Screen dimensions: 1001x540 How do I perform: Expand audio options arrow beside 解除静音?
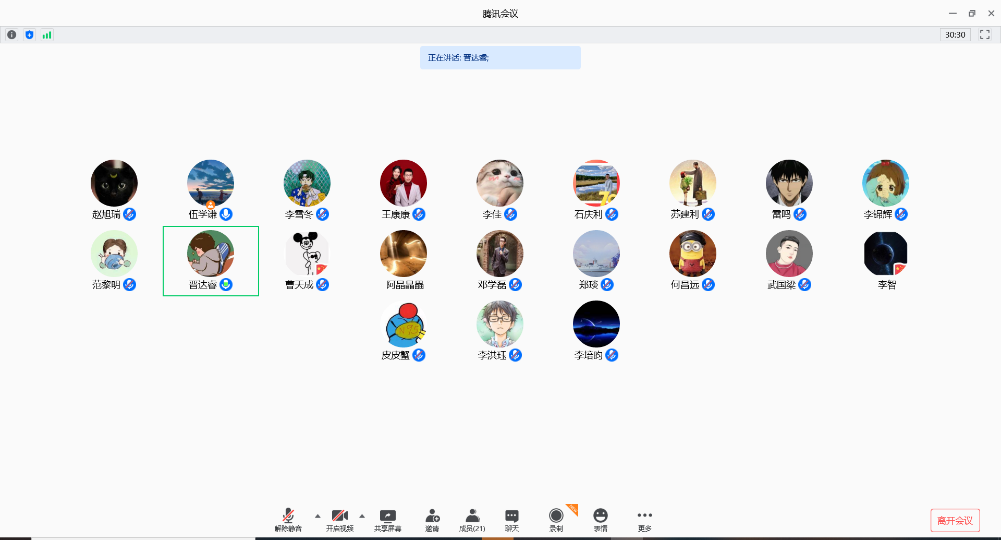318,516
